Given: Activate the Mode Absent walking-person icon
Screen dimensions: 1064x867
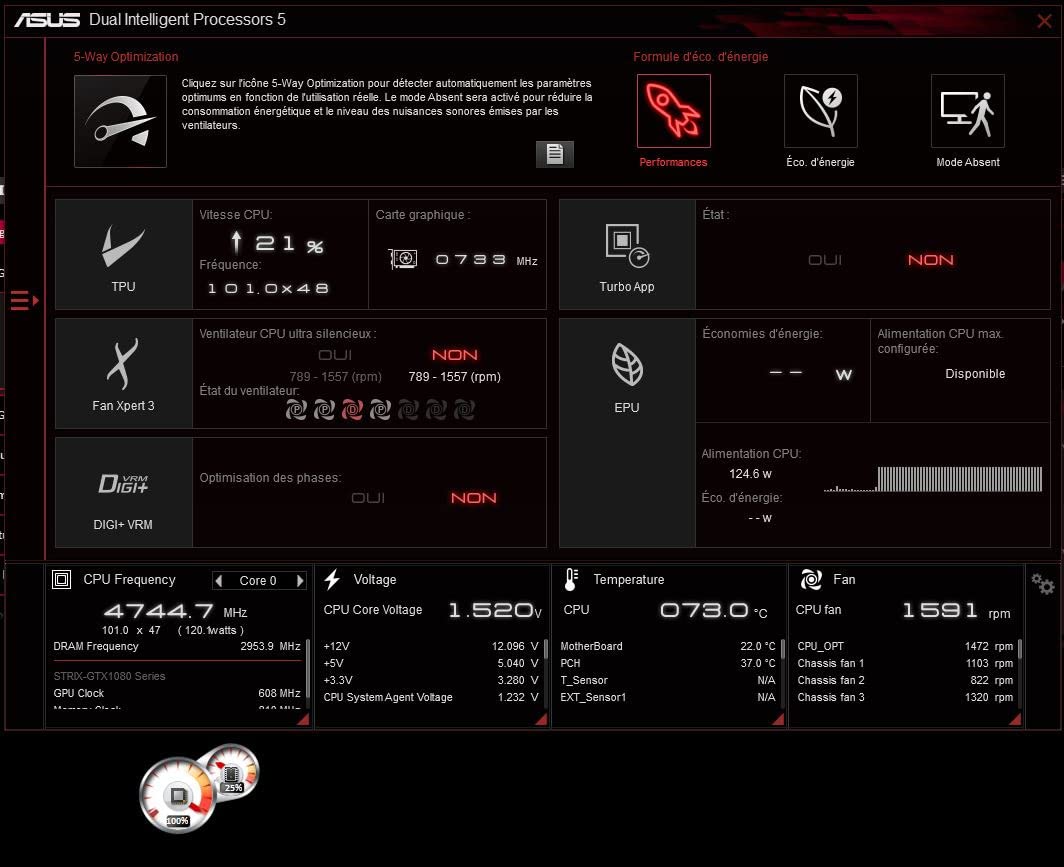Looking at the screenshot, I should point(968,111).
